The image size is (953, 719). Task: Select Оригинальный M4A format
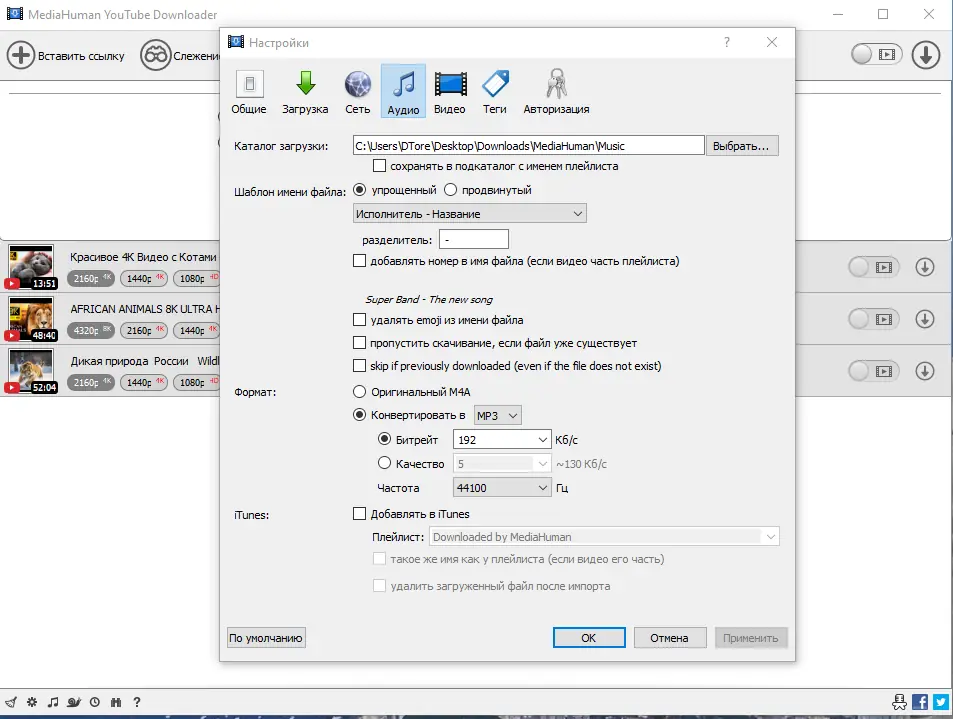pos(359,392)
